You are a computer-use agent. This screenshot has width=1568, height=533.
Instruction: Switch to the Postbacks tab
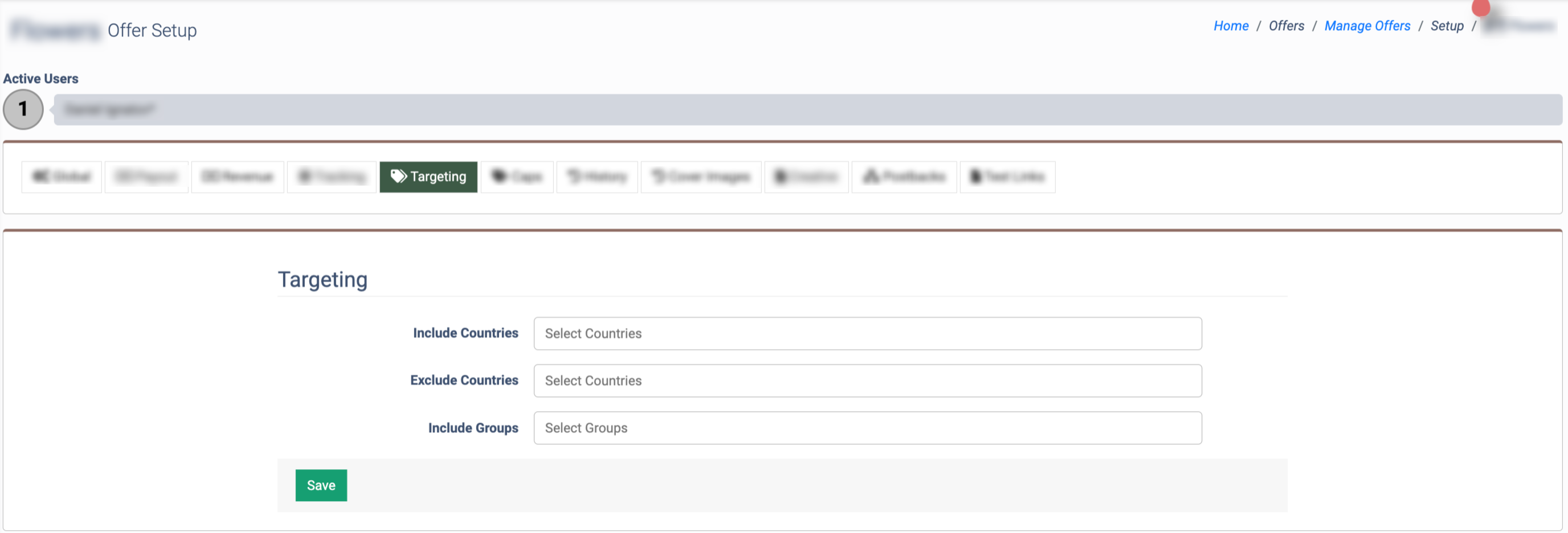[x=904, y=177]
